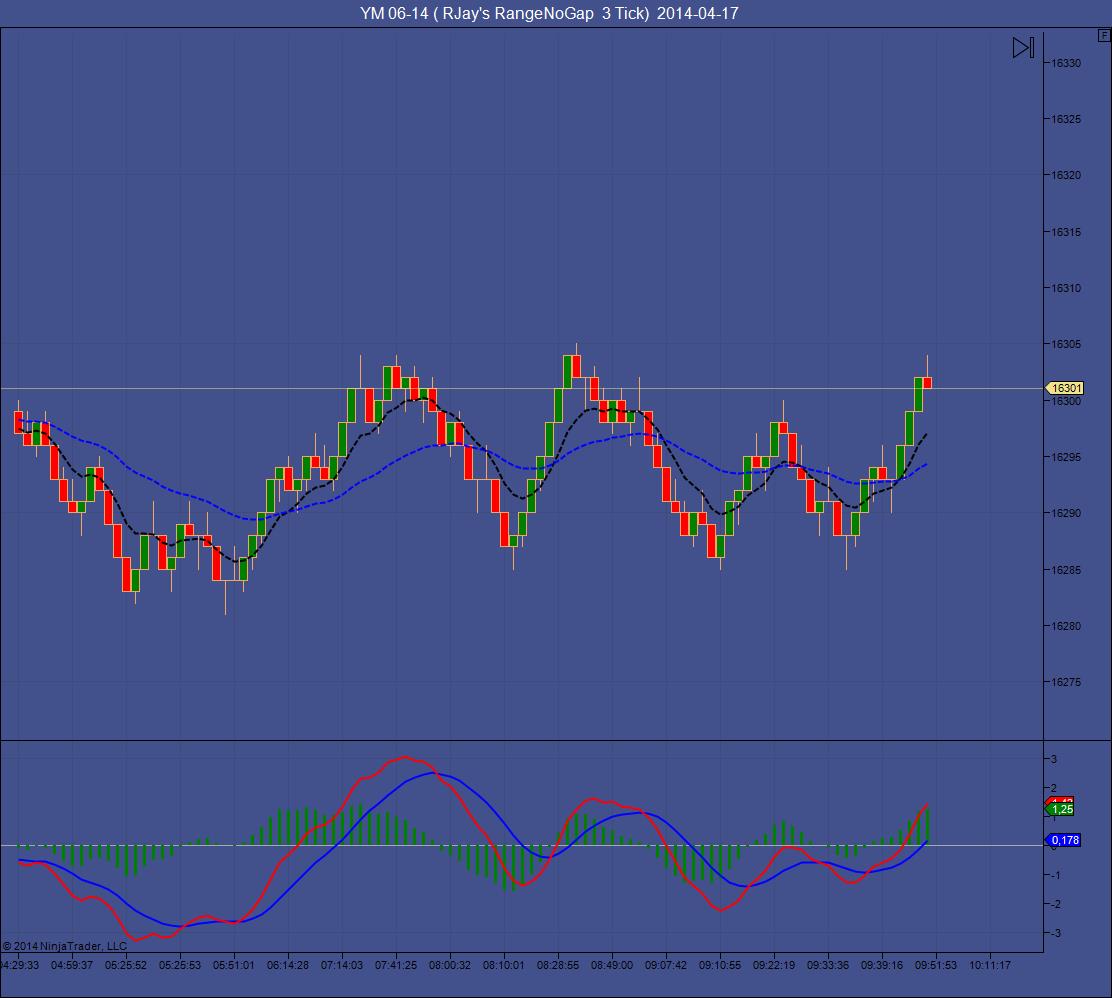Click the 04:59:37 time axis label
Viewport: 1112px width, 998px height.
(72, 965)
